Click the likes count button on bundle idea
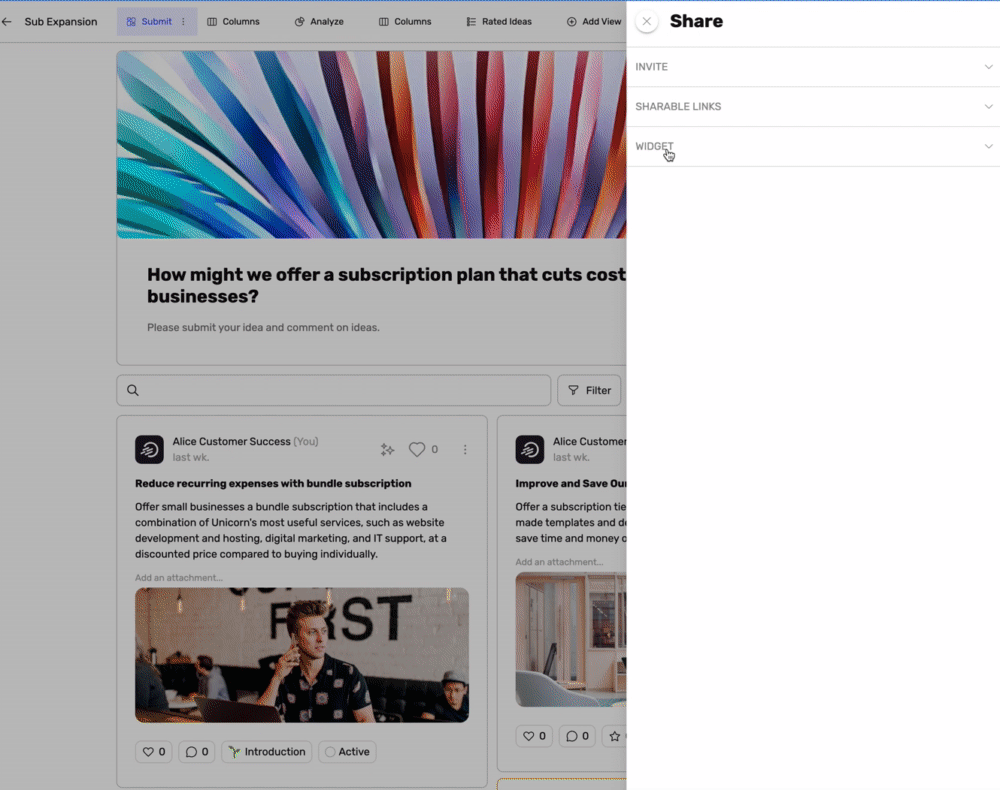The width and height of the screenshot is (1000, 790). [x=154, y=752]
